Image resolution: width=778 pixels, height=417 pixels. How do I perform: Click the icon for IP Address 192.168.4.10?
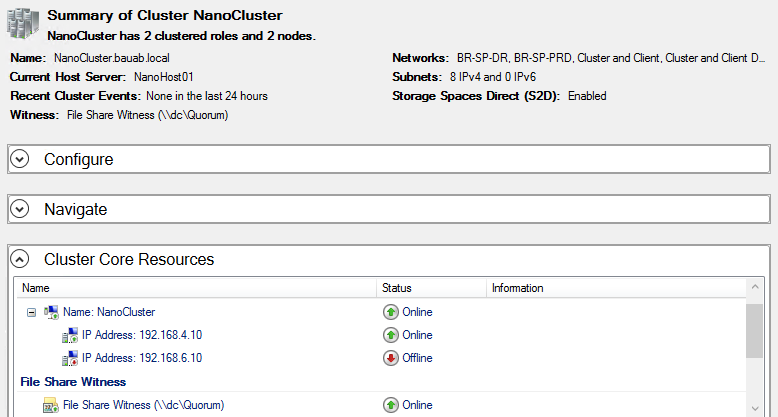70,335
